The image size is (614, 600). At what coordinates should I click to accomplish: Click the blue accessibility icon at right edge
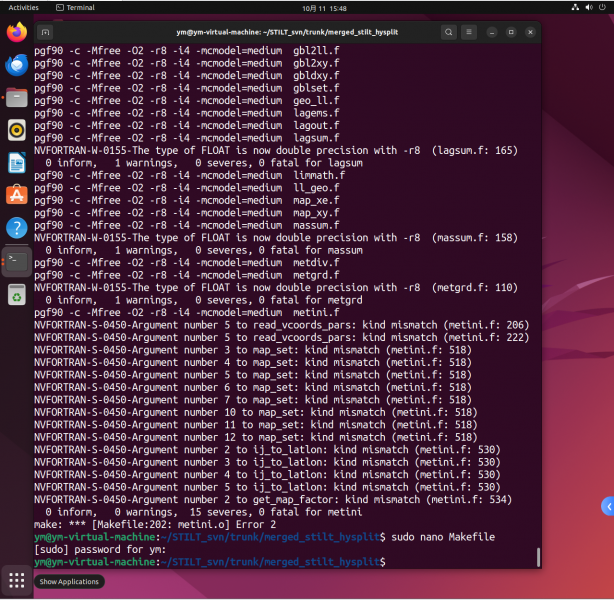coord(606,507)
